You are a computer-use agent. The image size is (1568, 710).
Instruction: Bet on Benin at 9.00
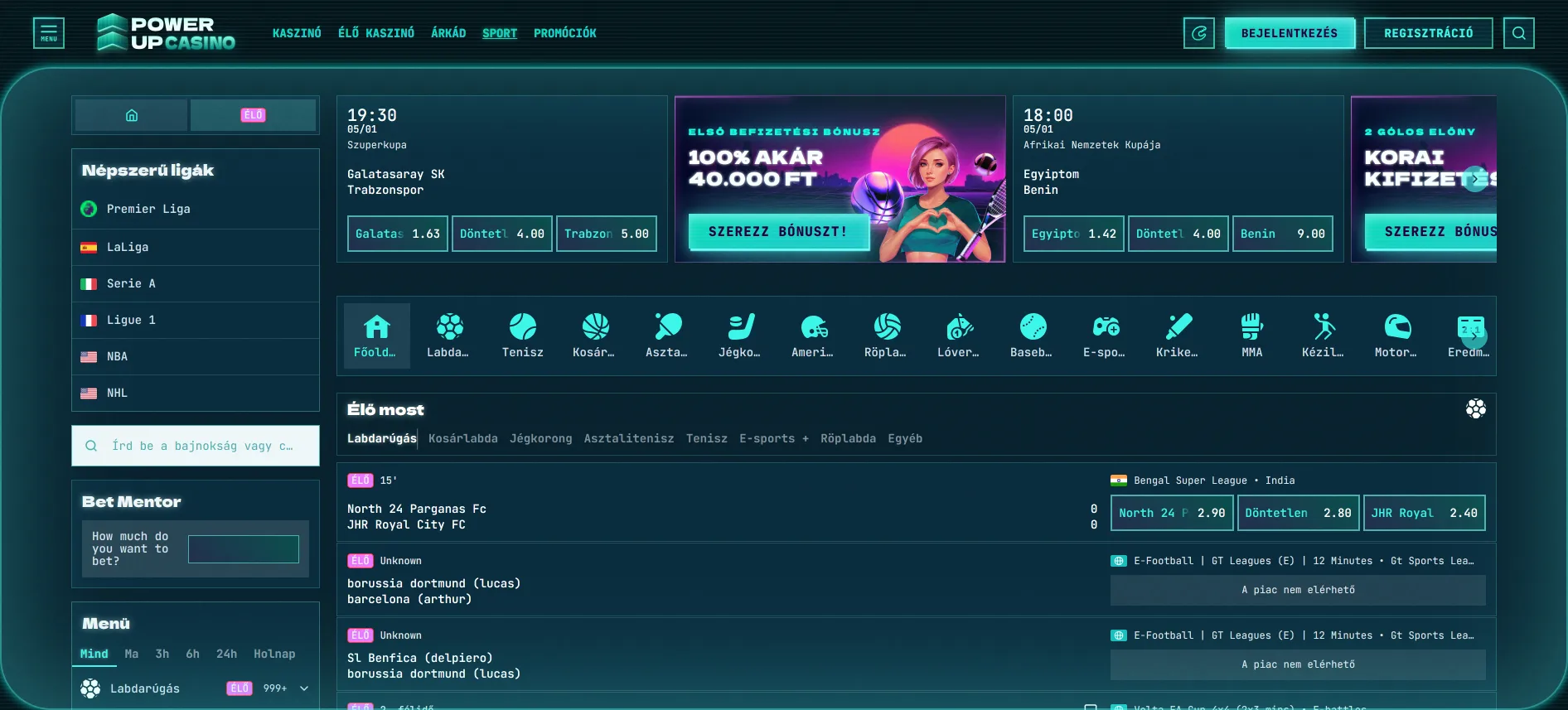coord(1283,234)
